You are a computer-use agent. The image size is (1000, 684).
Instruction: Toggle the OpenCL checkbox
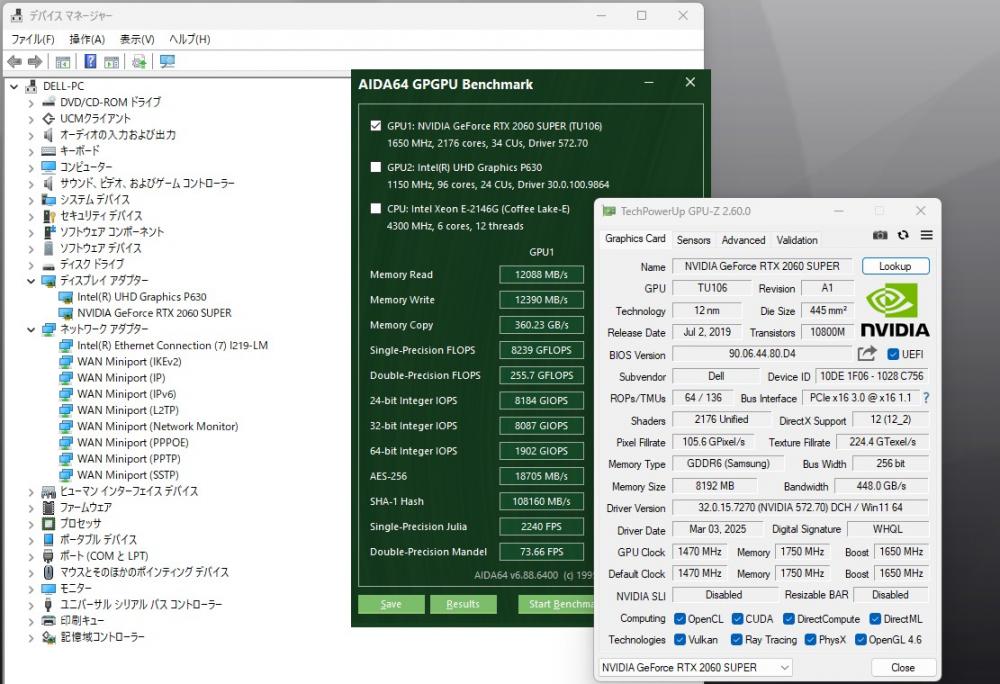click(680, 619)
